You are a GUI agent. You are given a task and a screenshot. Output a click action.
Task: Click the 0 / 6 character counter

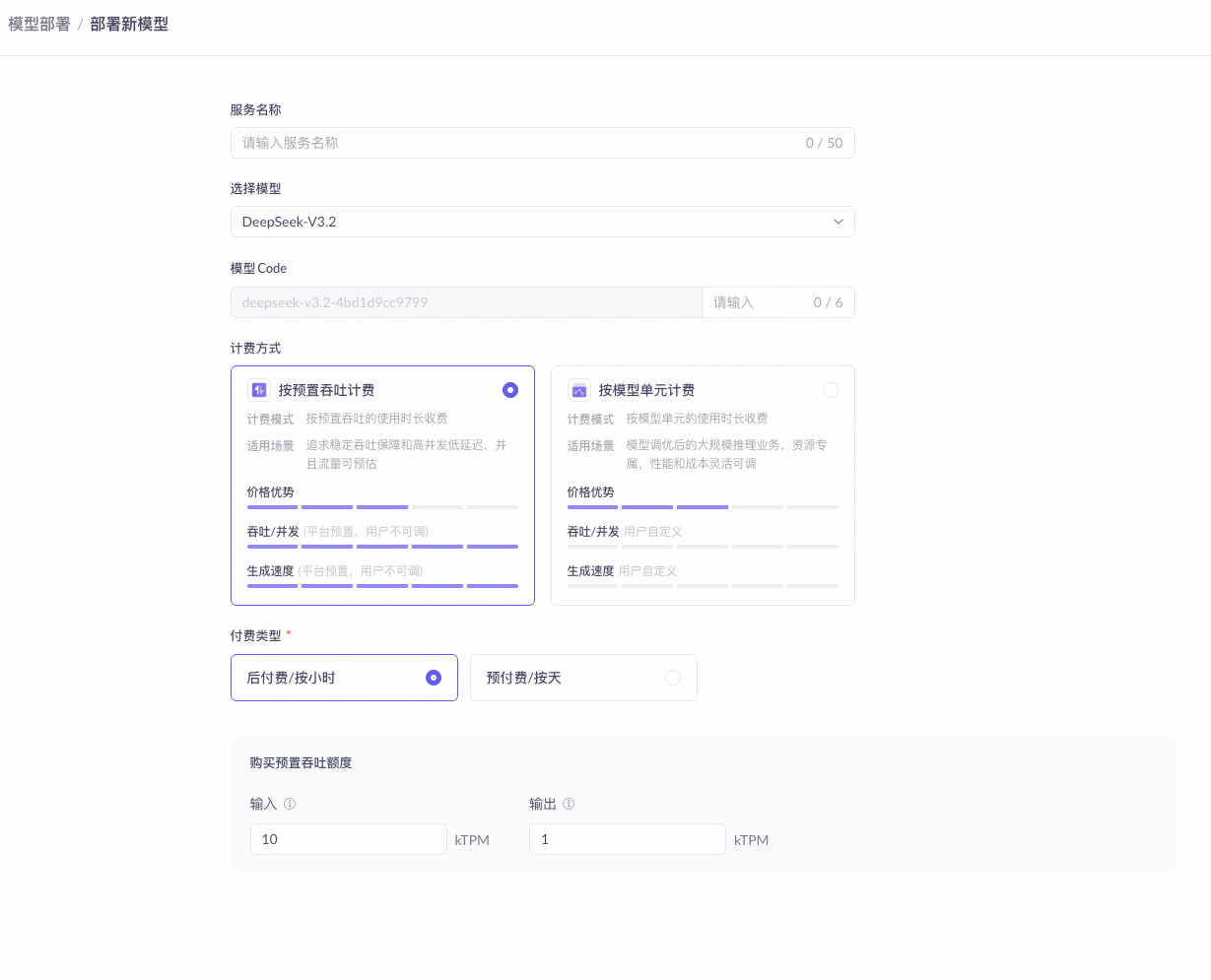tap(828, 302)
